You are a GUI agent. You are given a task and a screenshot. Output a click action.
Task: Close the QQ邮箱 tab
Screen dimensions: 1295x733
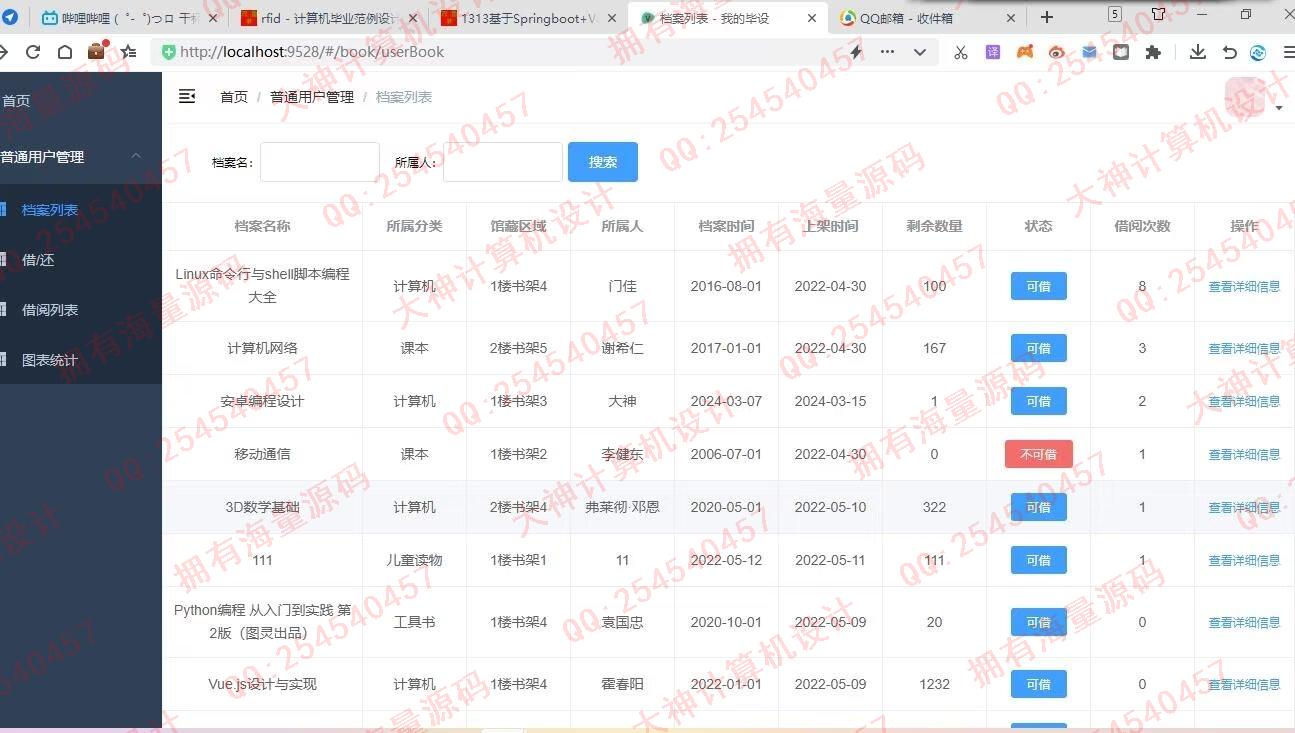[1011, 18]
